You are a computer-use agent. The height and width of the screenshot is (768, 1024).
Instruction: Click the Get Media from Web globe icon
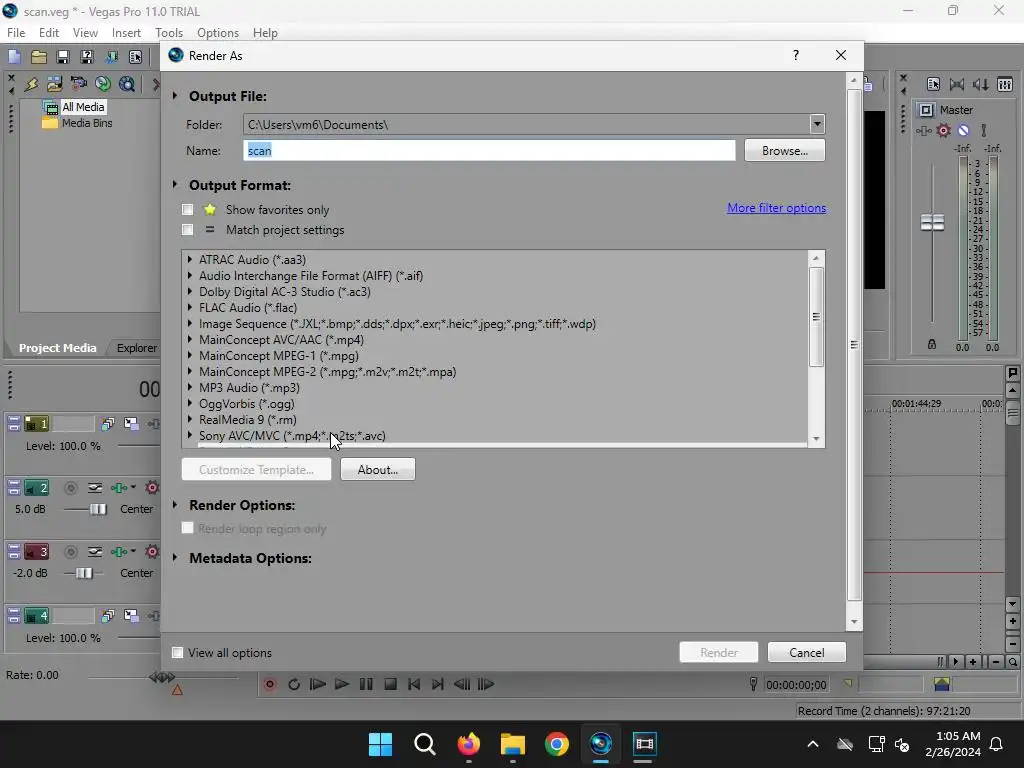127,84
